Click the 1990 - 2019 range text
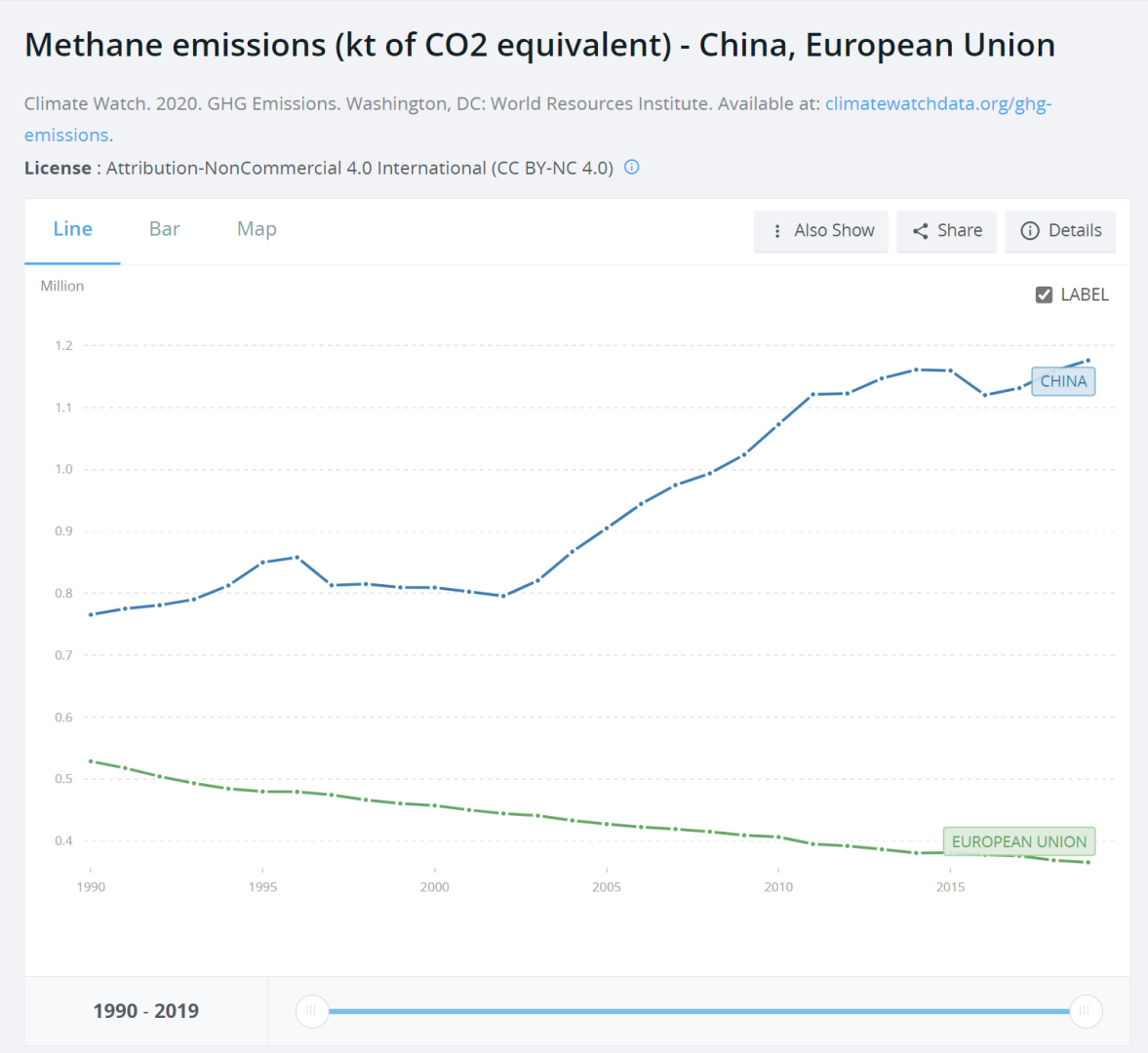 (x=146, y=1011)
